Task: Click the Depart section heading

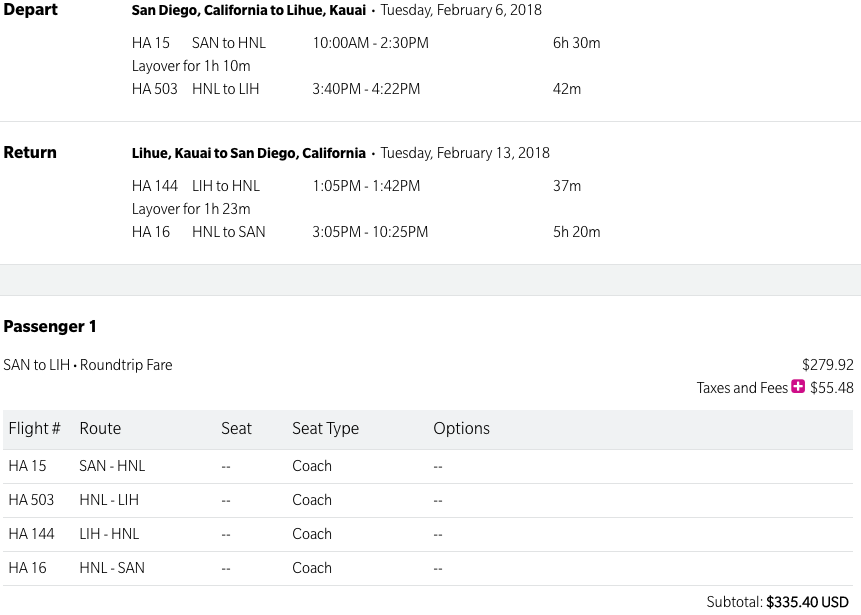Action: coord(31,10)
